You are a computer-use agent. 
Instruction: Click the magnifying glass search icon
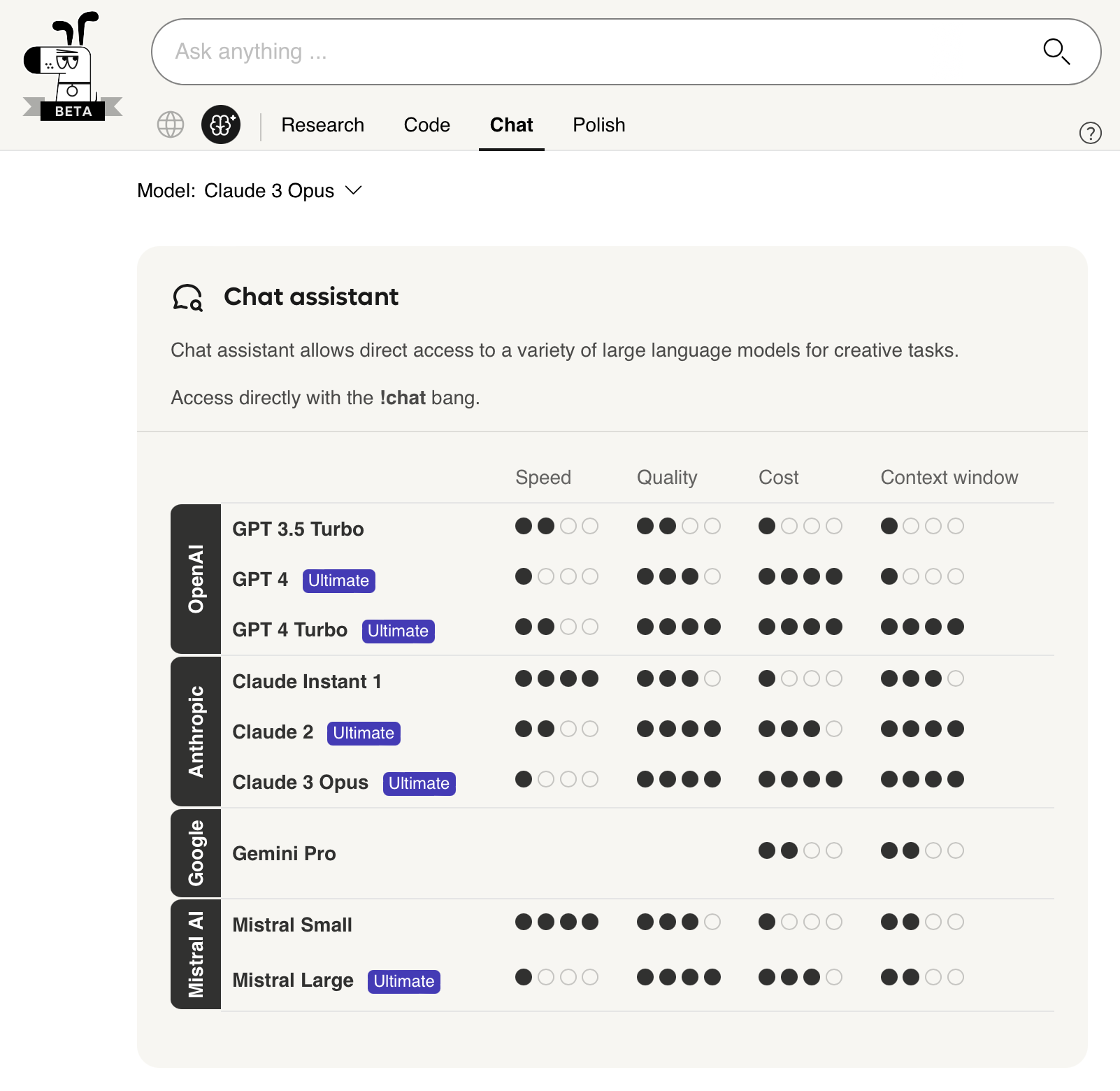(1056, 51)
